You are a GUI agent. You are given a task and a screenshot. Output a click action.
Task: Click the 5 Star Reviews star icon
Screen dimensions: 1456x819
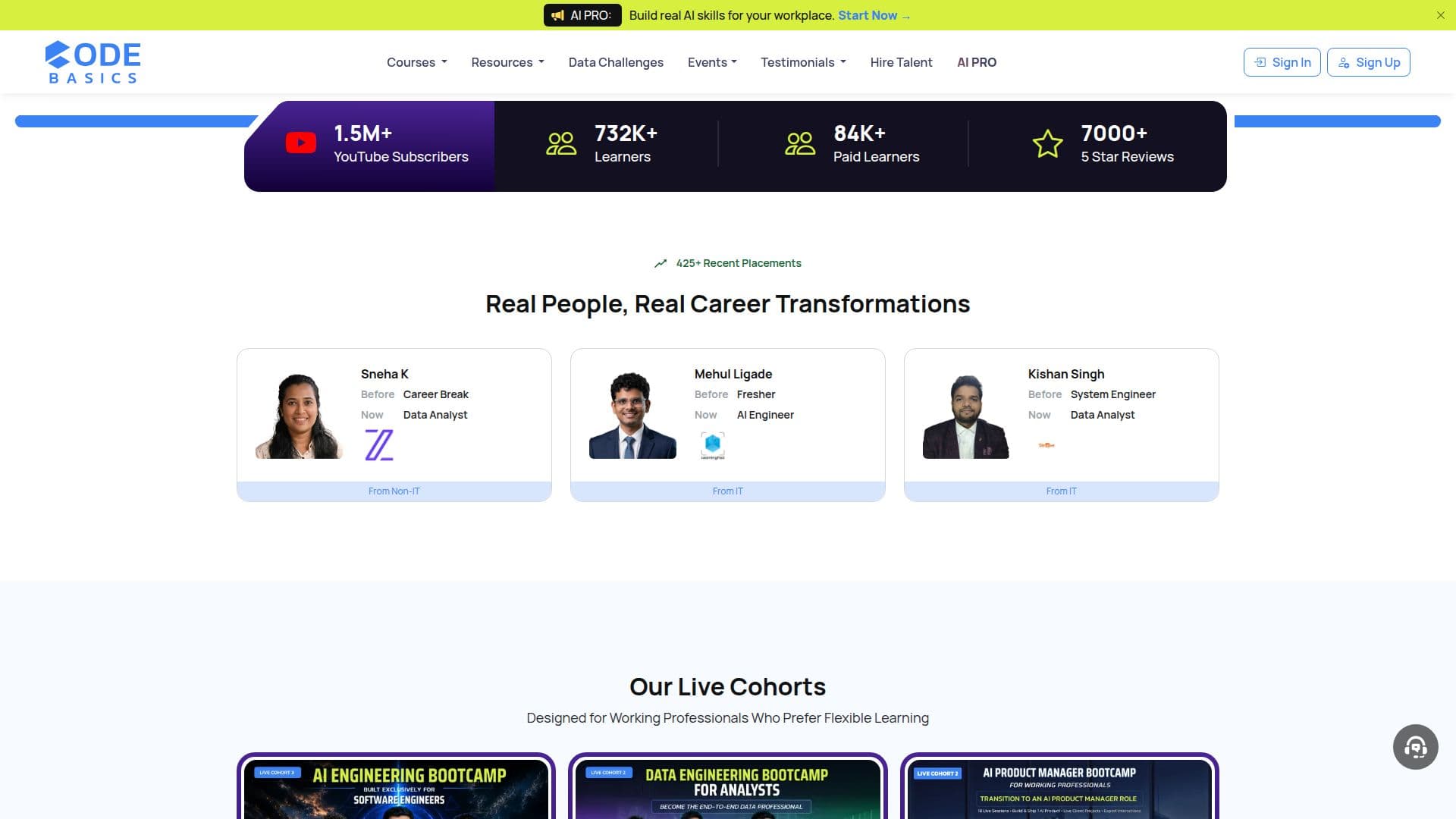1047,143
